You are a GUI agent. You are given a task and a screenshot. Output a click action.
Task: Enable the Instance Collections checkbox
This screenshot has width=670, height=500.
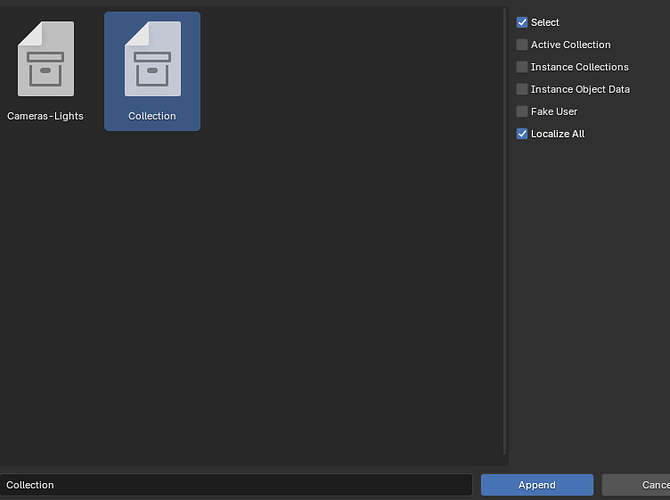[522, 67]
